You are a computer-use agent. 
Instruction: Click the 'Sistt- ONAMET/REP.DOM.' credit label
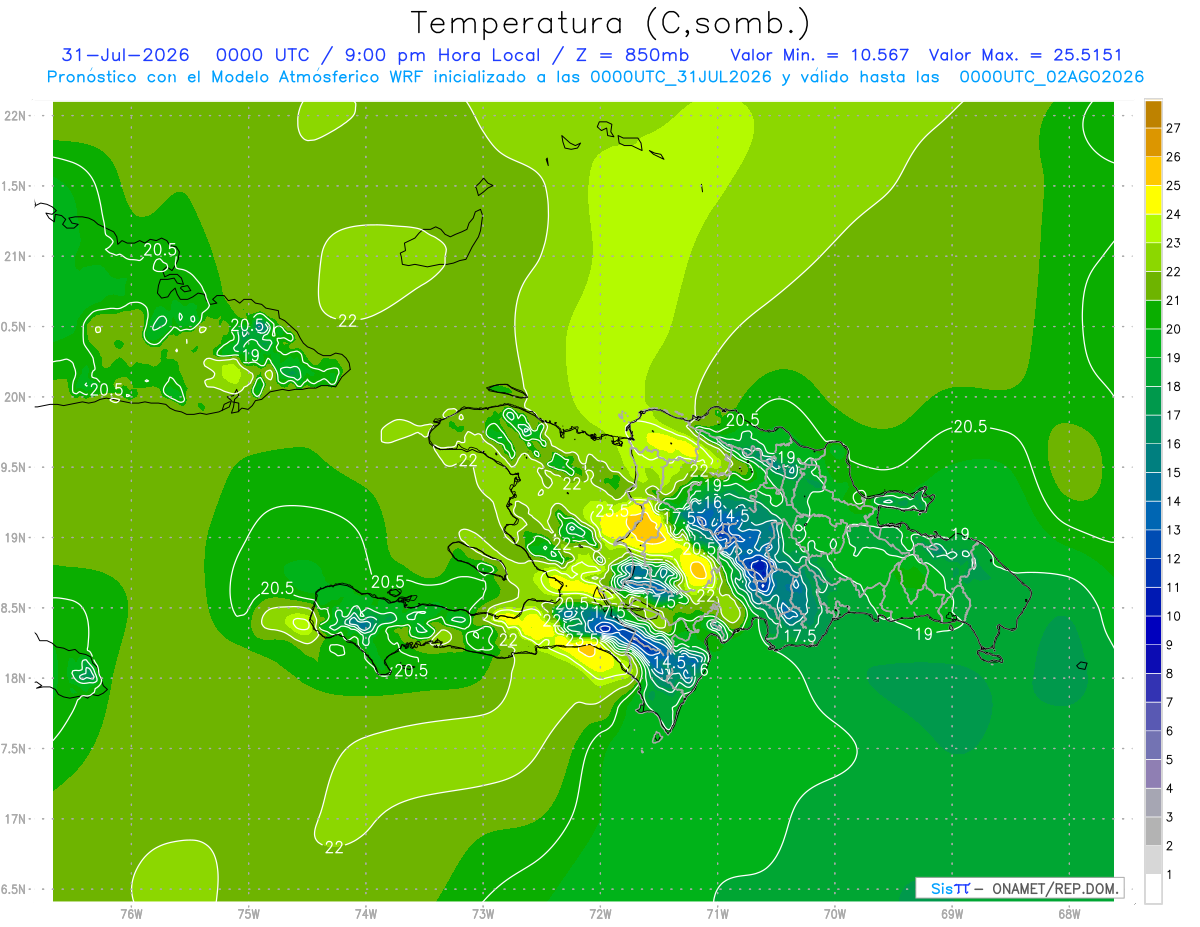tap(1019, 888)
